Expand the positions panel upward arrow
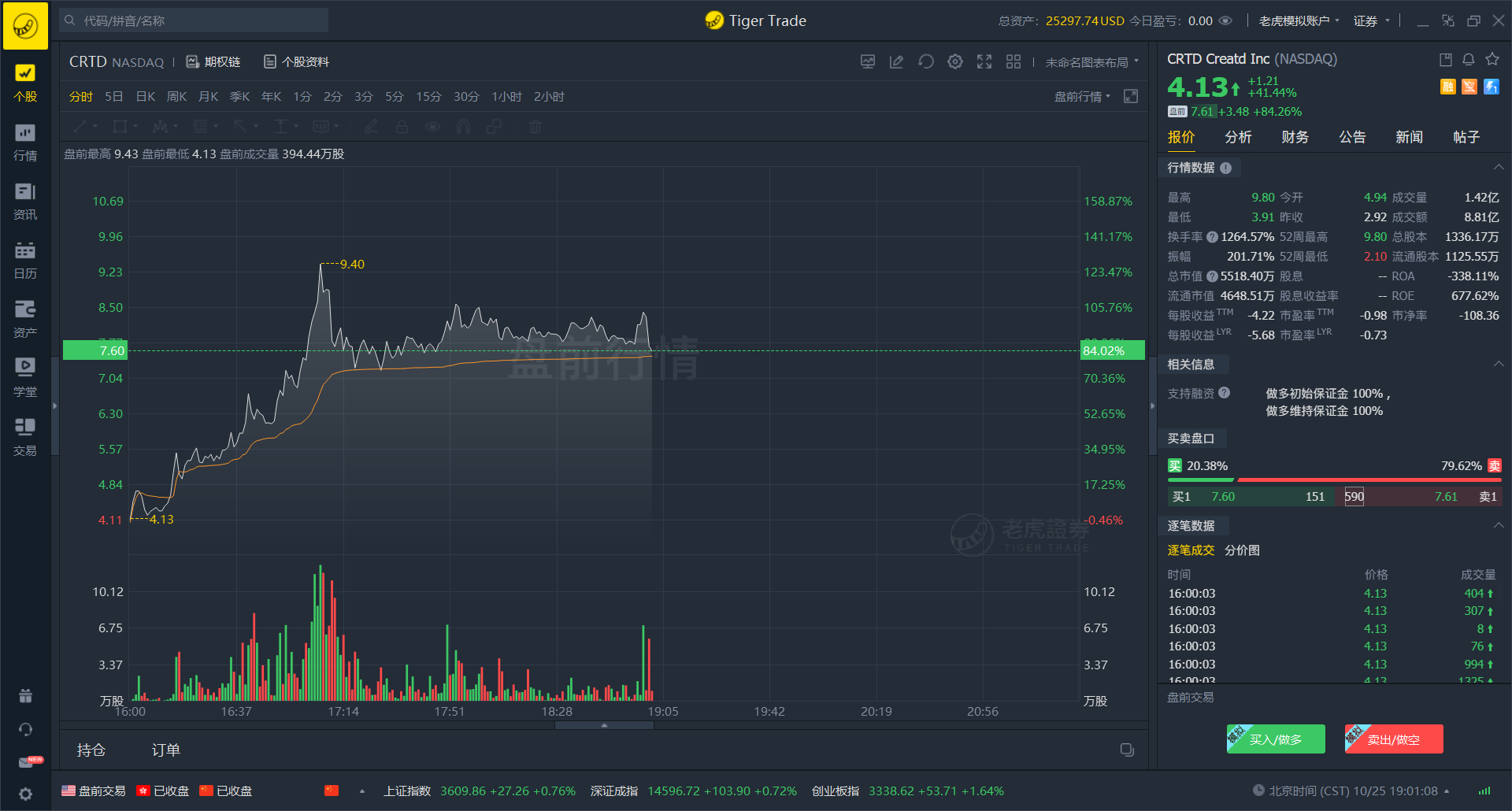The width and height of the screenshot is (1512, 811). click(x=604, y=725)
